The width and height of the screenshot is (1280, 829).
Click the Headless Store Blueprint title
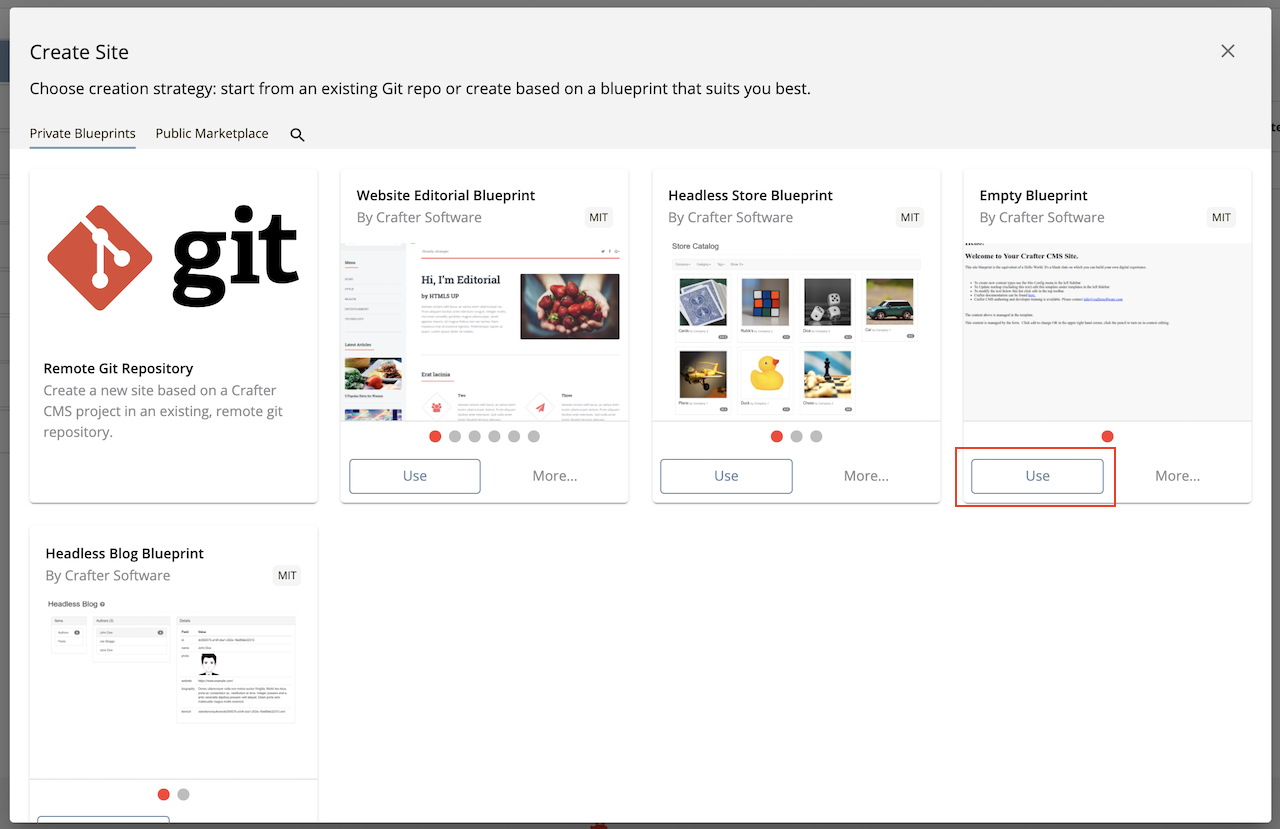751,195
